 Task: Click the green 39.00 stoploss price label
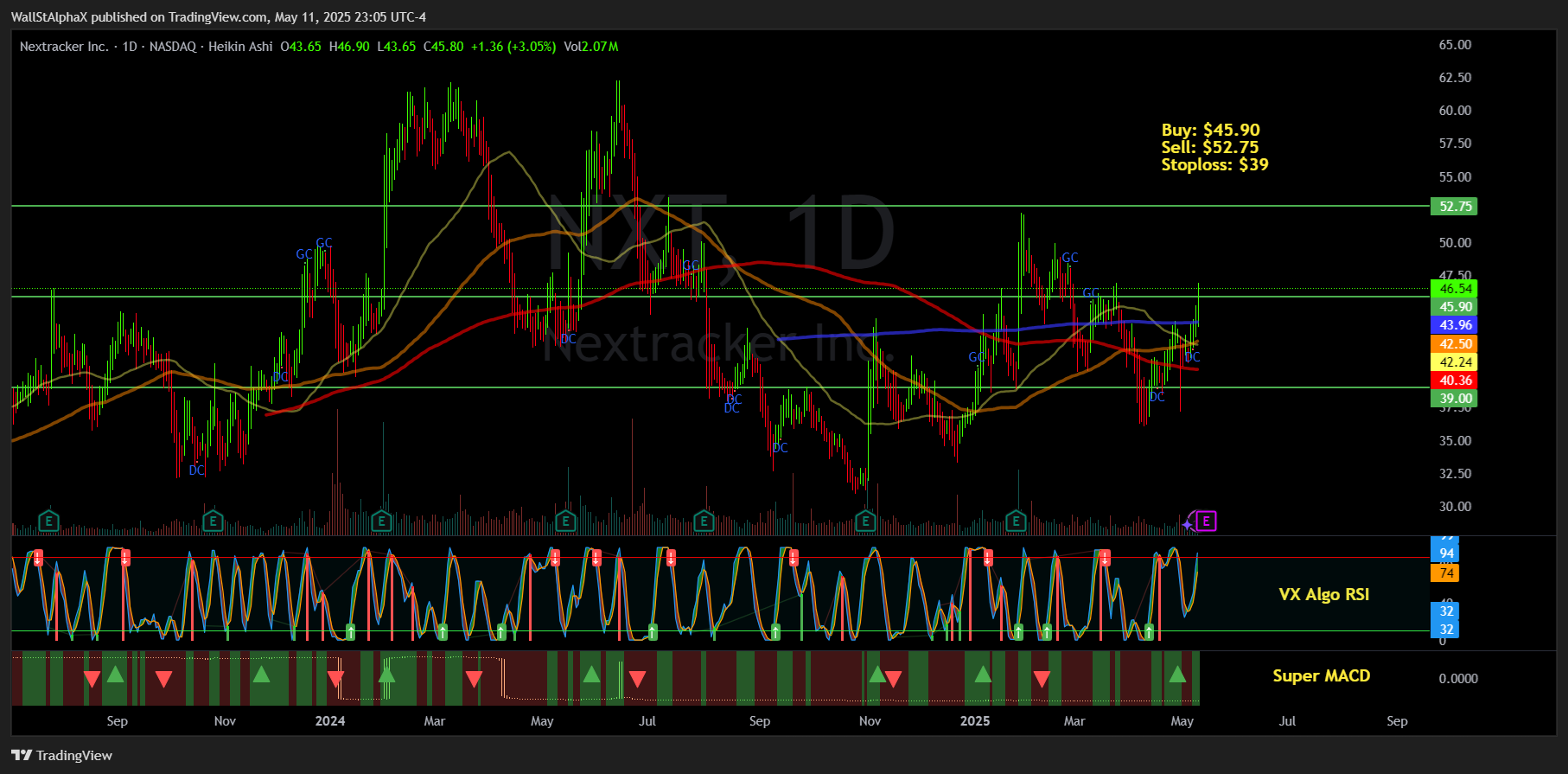pos(1456,398)
